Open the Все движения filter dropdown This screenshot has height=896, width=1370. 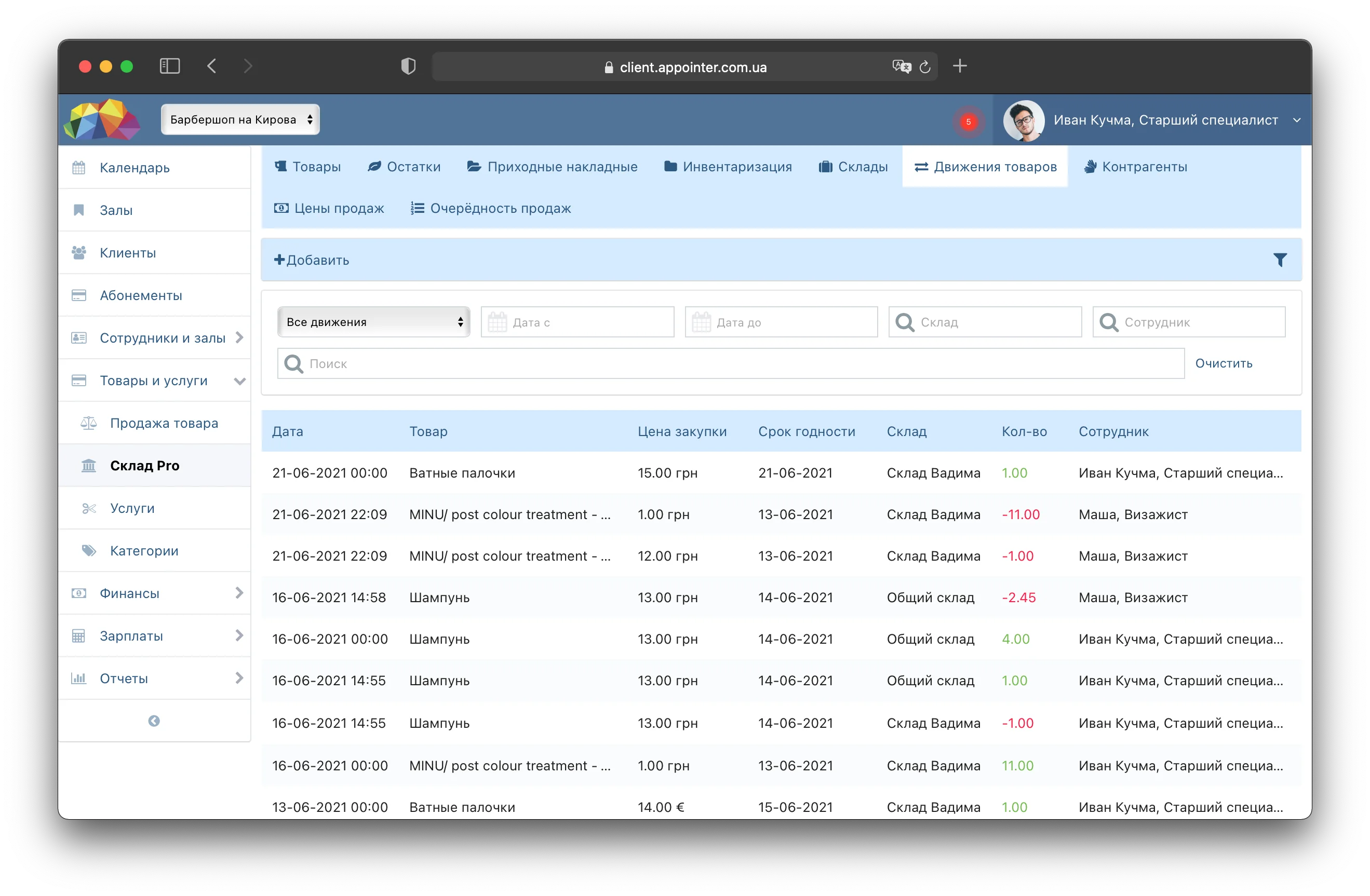[x=373, y=322]
